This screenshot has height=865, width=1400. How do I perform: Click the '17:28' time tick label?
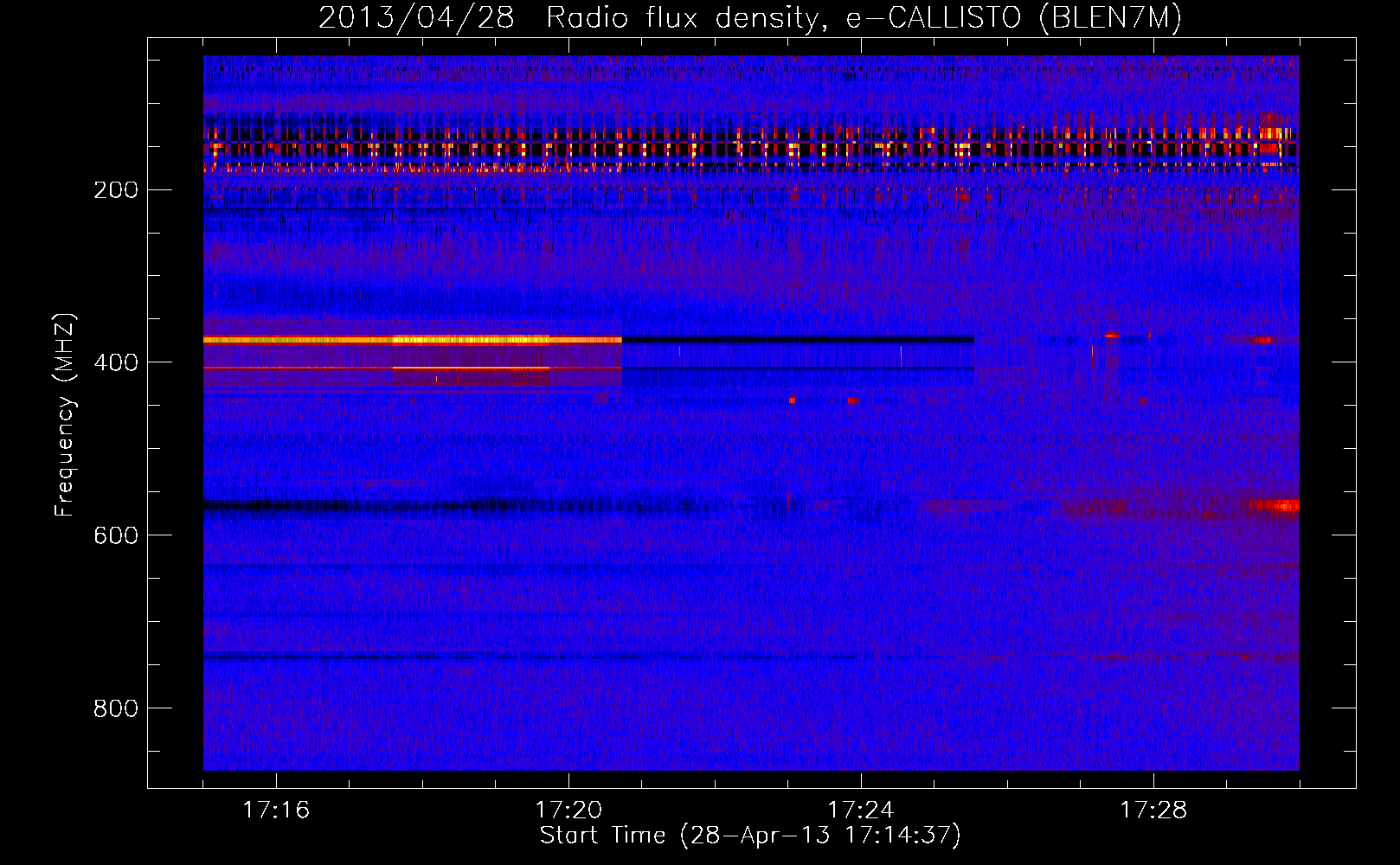click(1153, 811)
